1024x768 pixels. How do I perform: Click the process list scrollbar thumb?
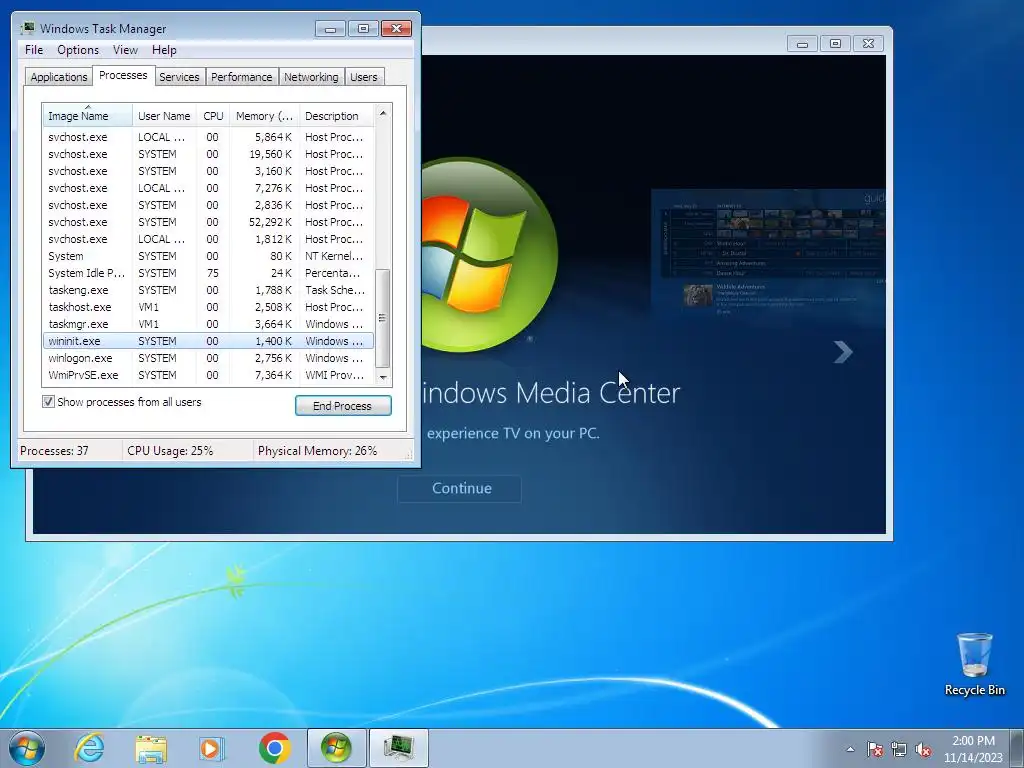pyautogui.click(x=383, y=319)
